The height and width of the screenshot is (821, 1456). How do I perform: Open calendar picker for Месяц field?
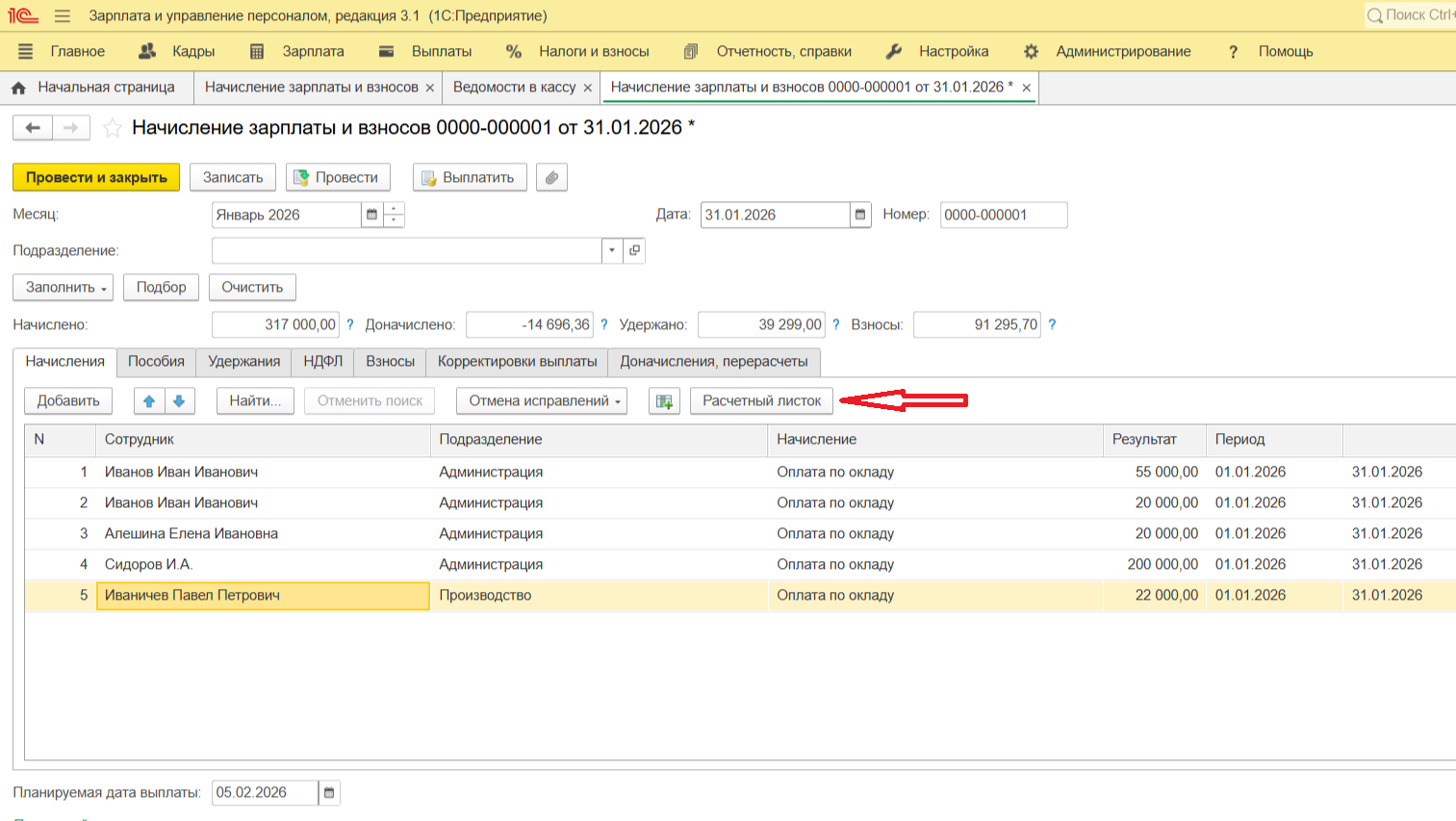(371, 215)
